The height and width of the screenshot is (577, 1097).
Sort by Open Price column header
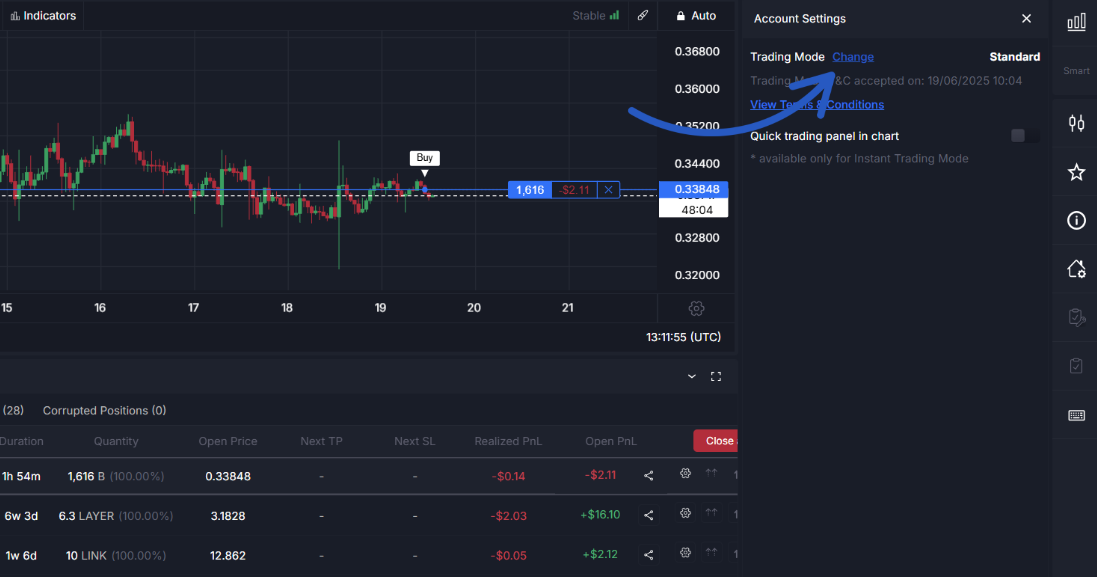point(227,441)
